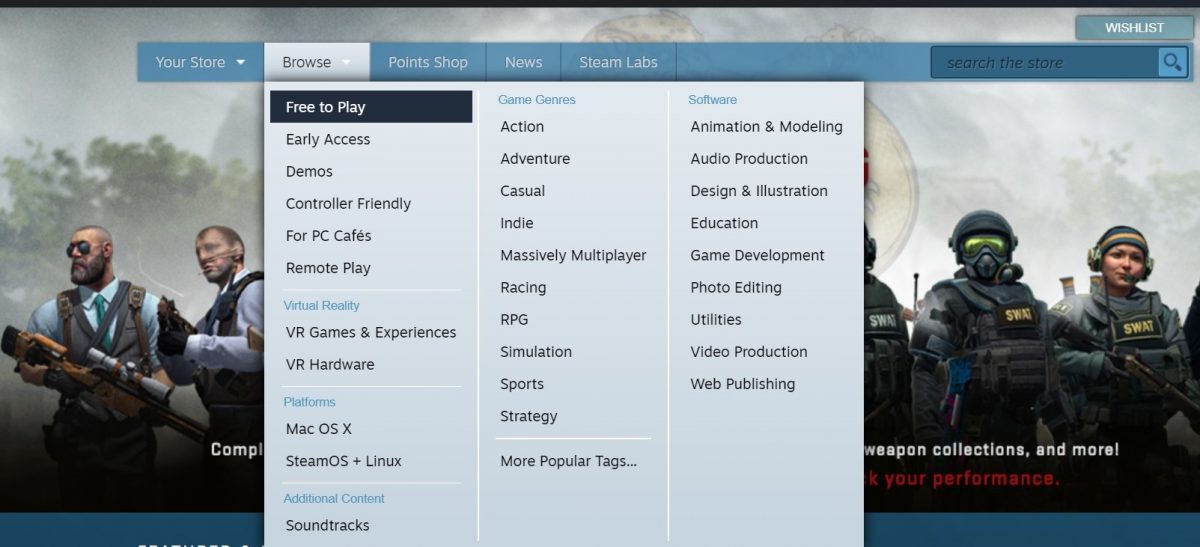Open the Action game genre
Viewport: 1200px width, 547px height.
522,126
